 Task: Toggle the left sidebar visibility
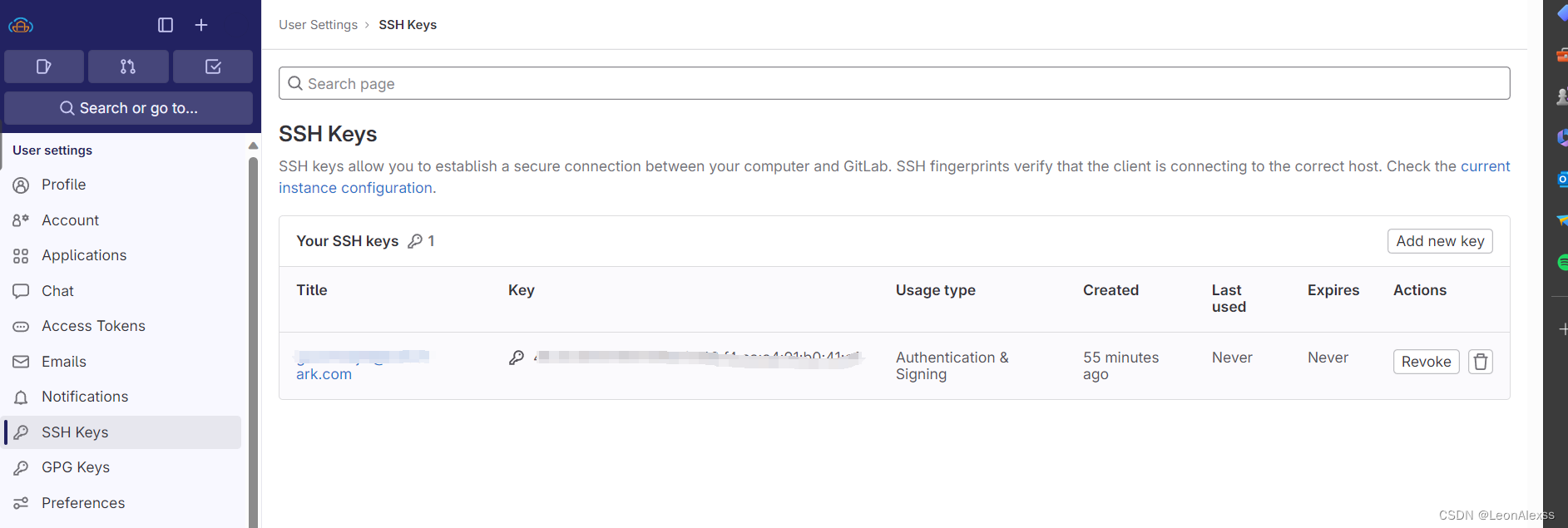pos(165,25)
